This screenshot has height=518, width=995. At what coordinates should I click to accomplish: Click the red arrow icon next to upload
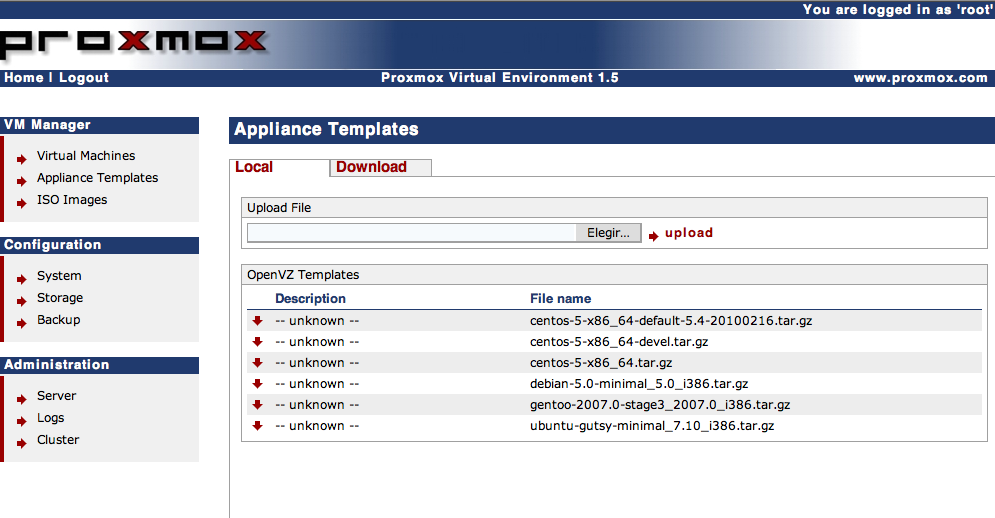[x=654, y=235]
